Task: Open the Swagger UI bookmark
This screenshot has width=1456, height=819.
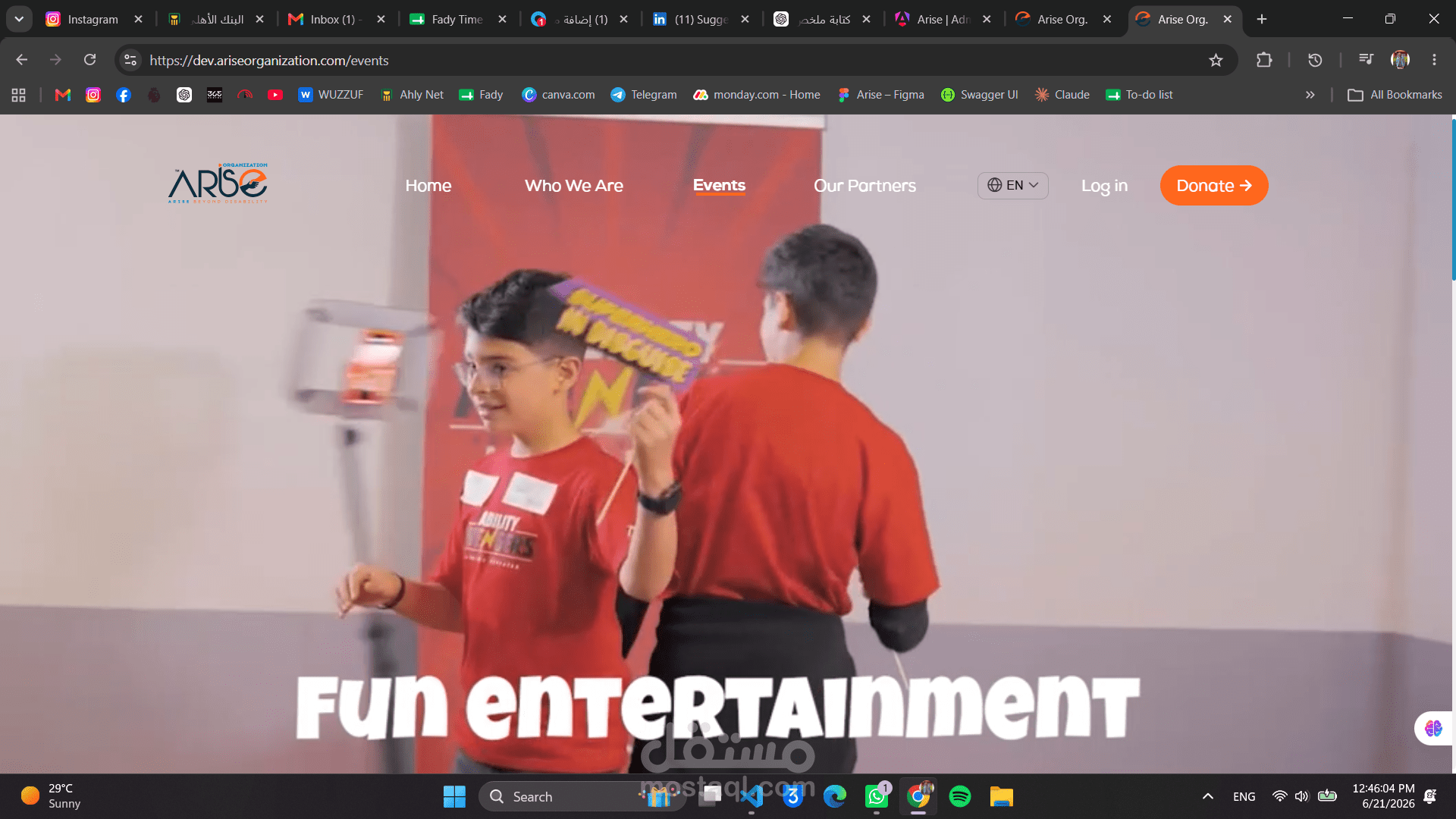Action: (x=979, y=95)
